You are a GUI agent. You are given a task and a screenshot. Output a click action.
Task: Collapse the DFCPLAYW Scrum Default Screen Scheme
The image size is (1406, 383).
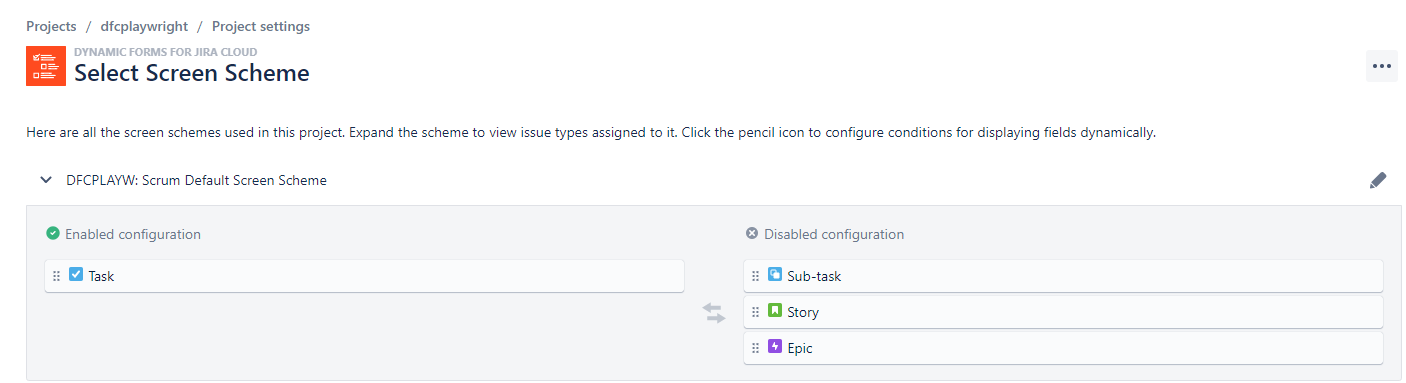pyautogui.click(x=45, y=181)
